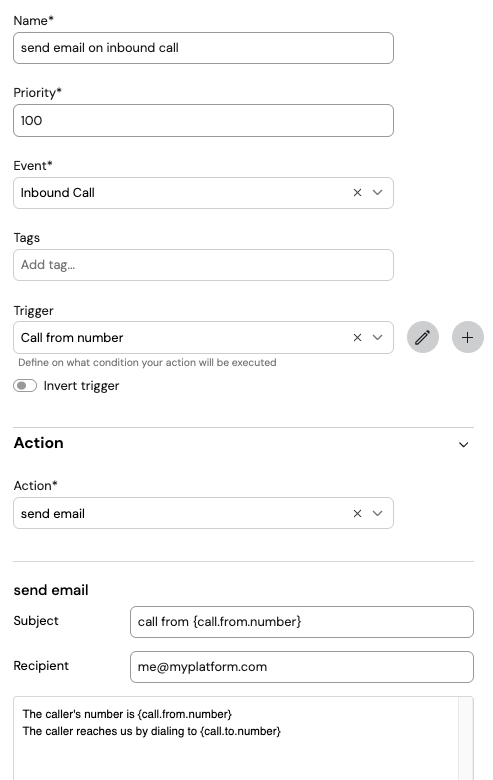Click the email Subject field
The height and width of the screenshot is (780, 493).
(x=302, y=622)
